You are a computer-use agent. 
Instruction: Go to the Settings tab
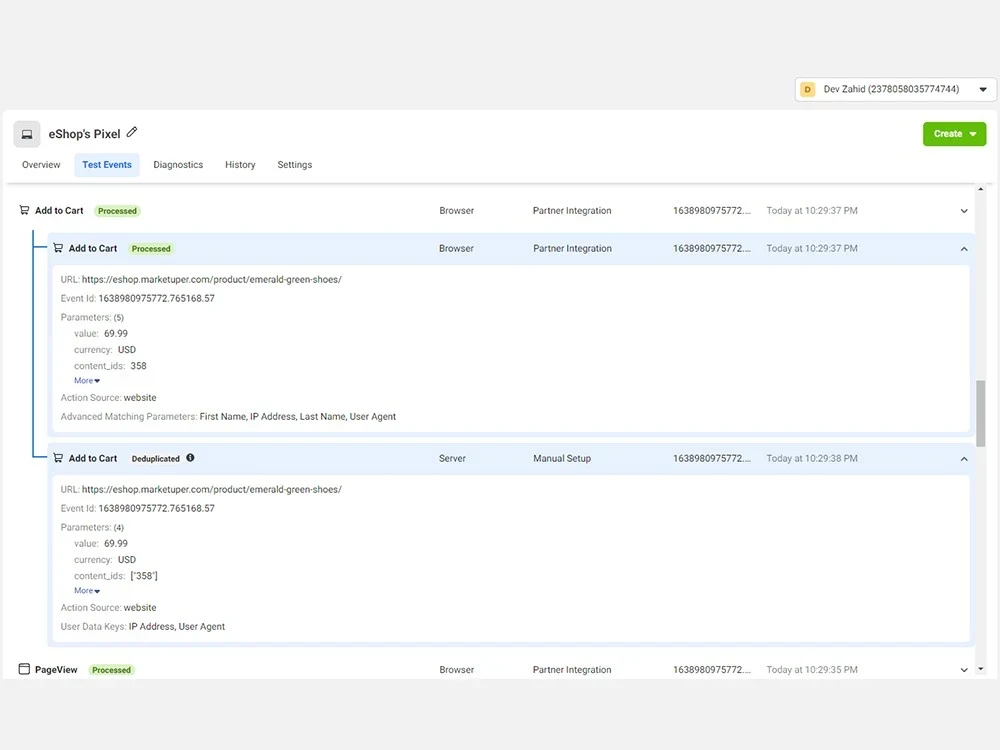pyautogui.click(x=295, y=165)
